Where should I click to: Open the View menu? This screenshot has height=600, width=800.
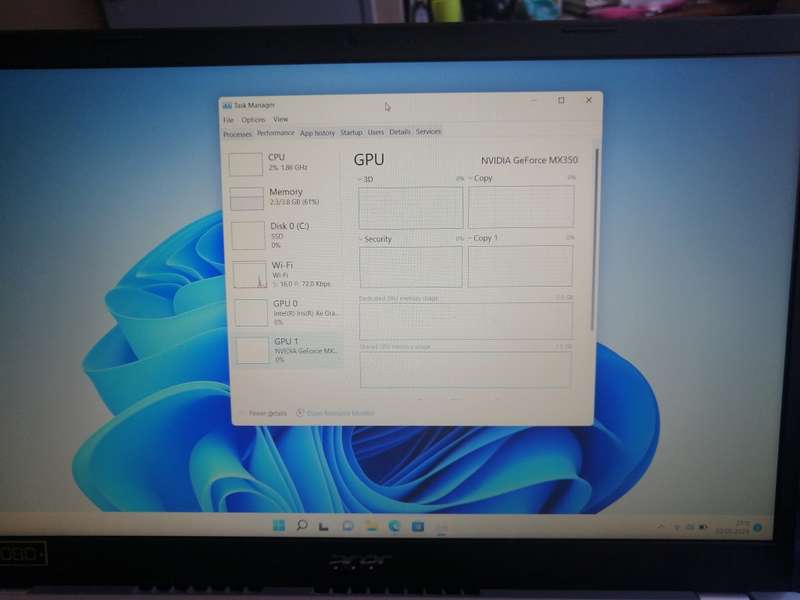coord(281,119)
